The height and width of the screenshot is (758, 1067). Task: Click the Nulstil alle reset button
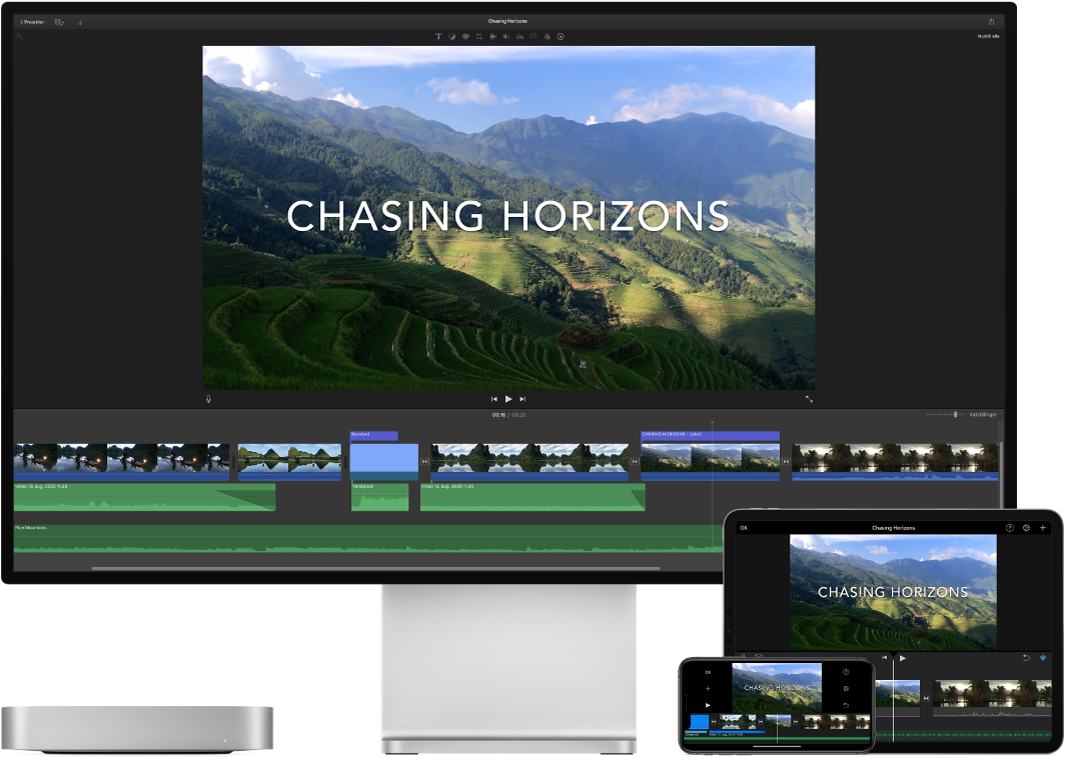coord(988,36)
